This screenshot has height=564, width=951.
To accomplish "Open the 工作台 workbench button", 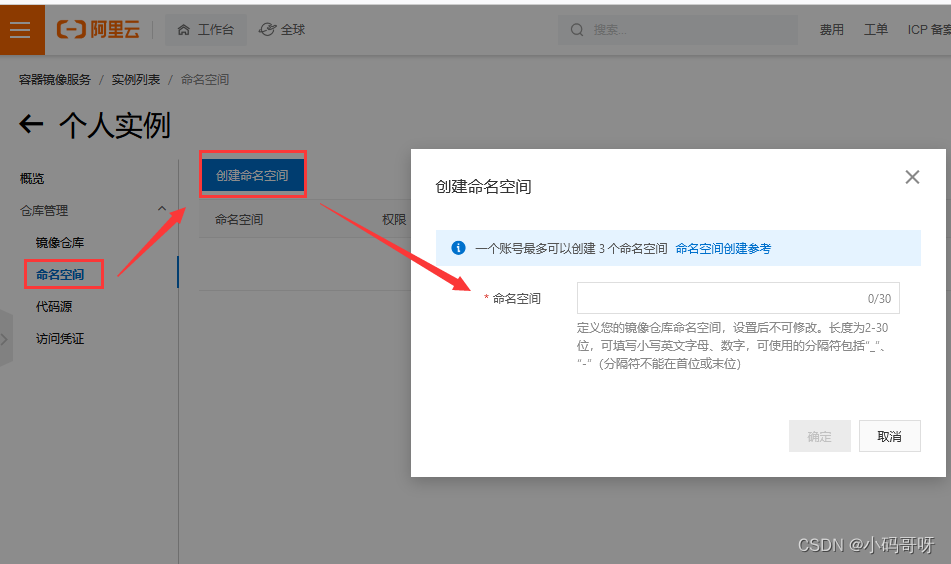I will click(x=206, y=30).
